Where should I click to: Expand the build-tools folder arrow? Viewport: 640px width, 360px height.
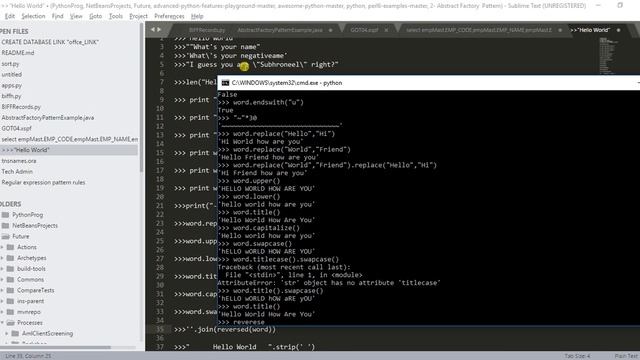coord(2,269)
